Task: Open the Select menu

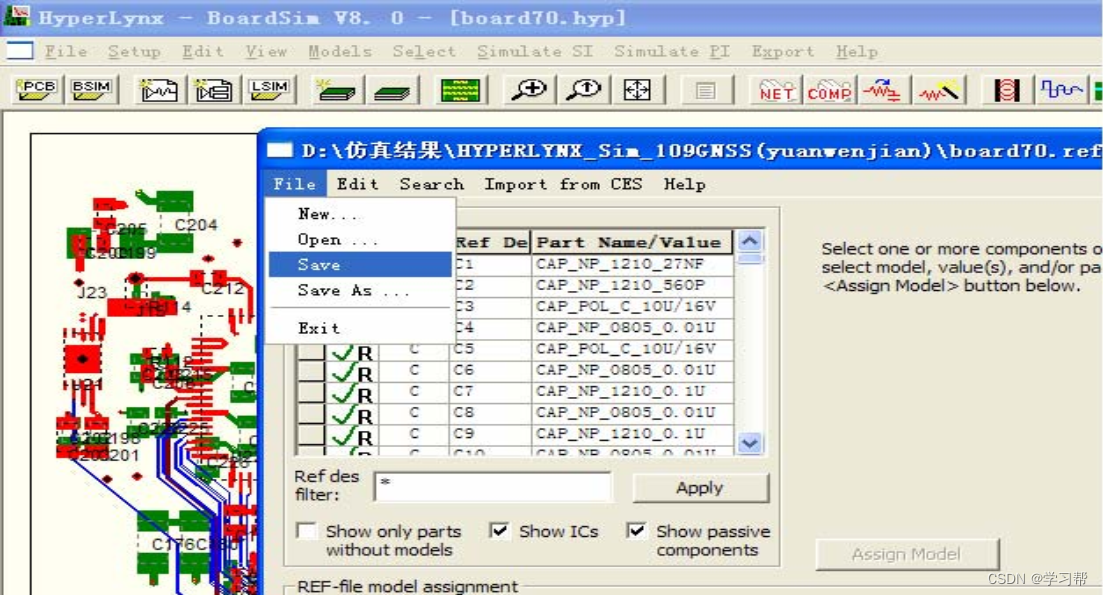Action: pos(424,51)
